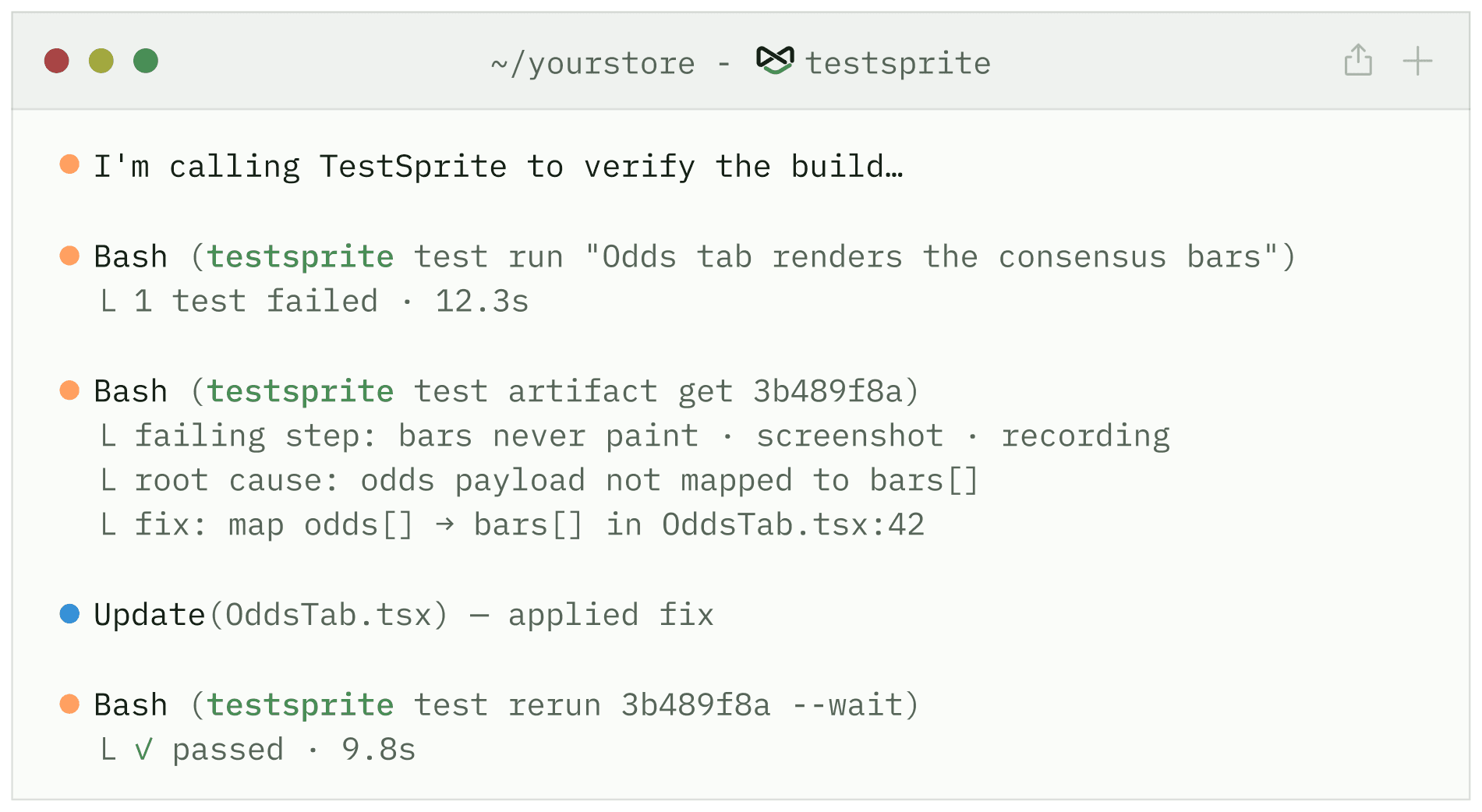Viewport: 1482px width, 812px height.
Task: Click the green check mark next to passed
Action: [x=143, y=750]
